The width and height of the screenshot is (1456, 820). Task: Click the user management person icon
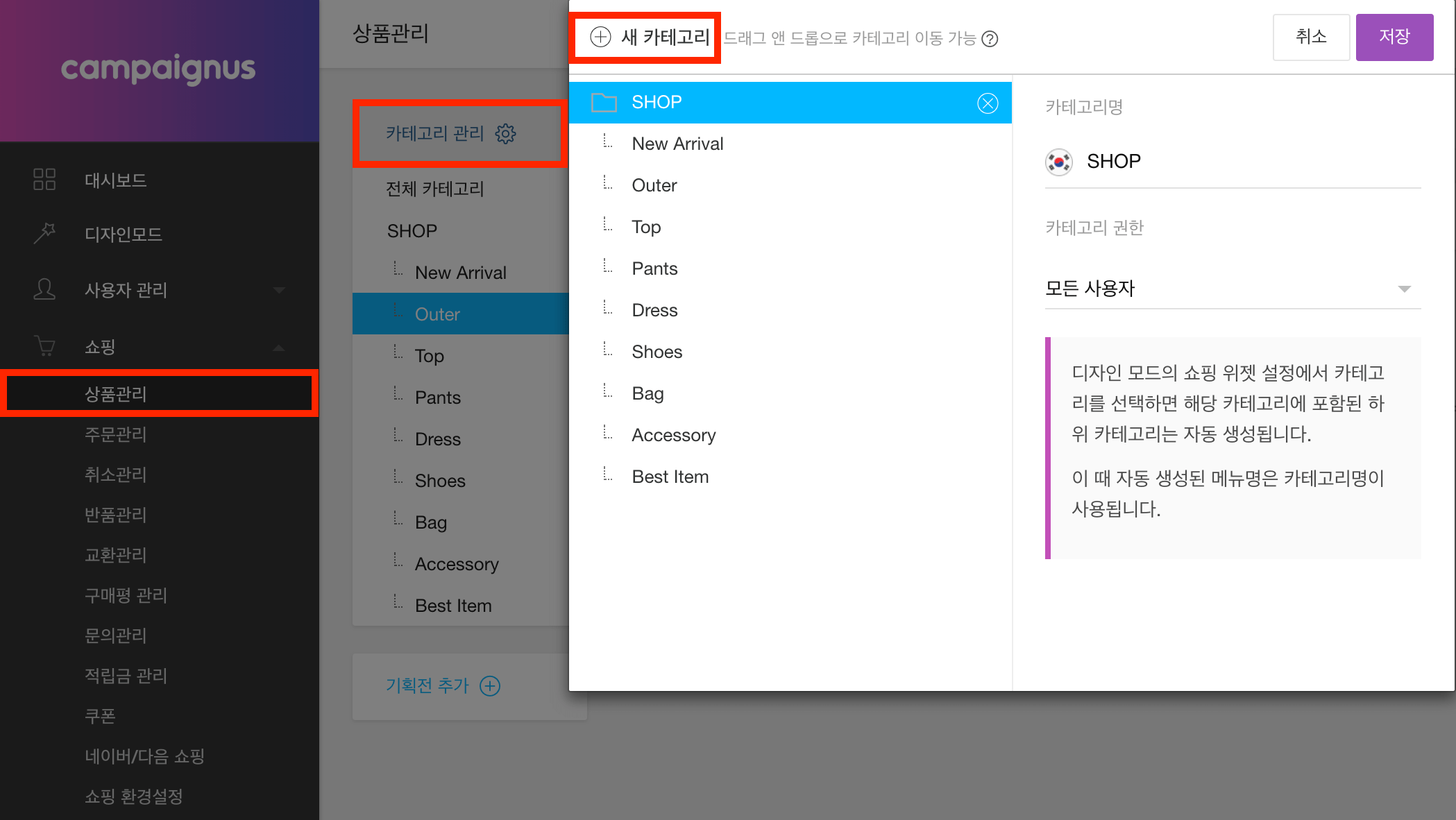pyautogui.click(x=44, y=289)
